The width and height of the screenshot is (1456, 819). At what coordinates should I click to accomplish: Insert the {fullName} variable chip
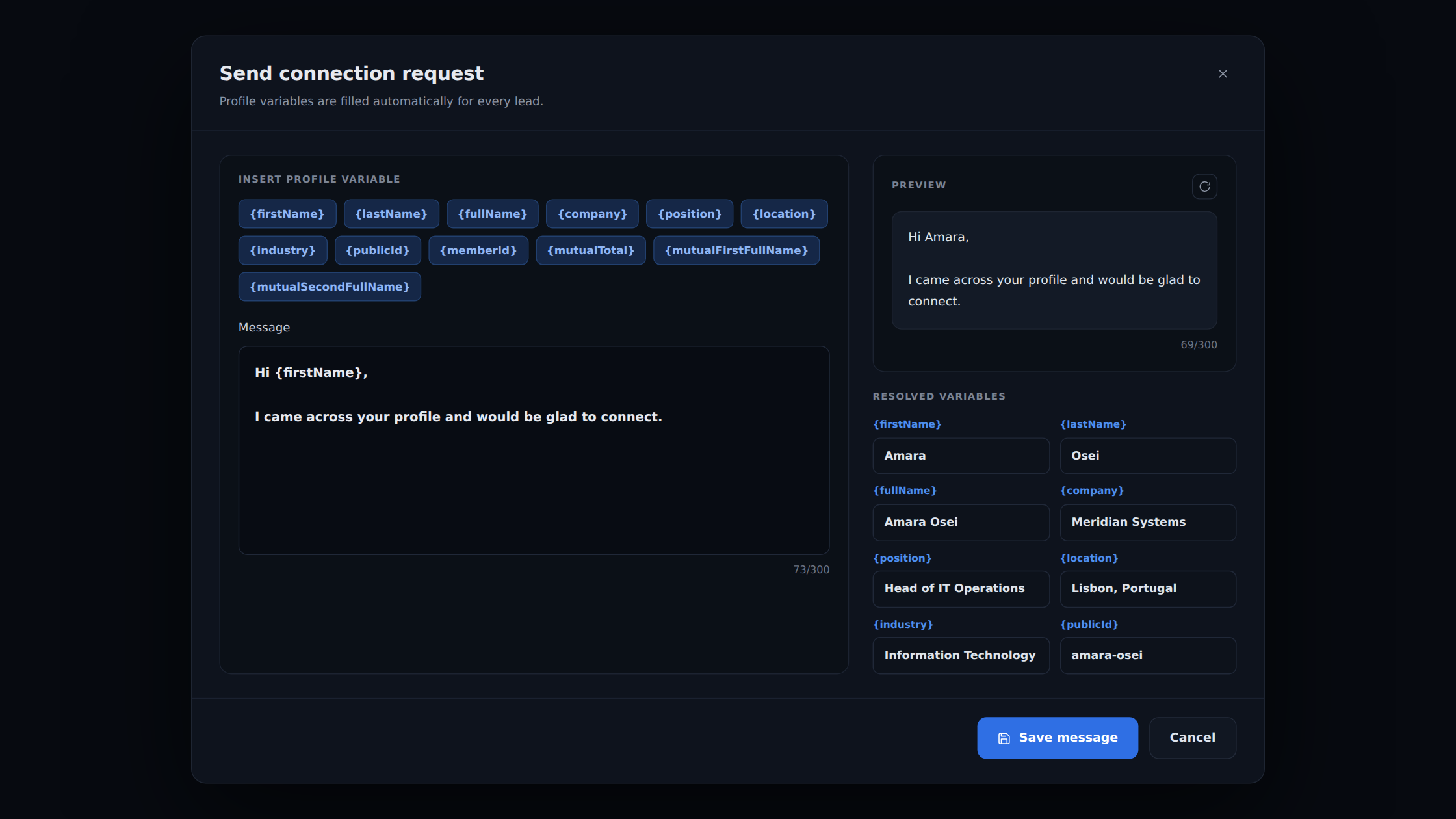493,214
